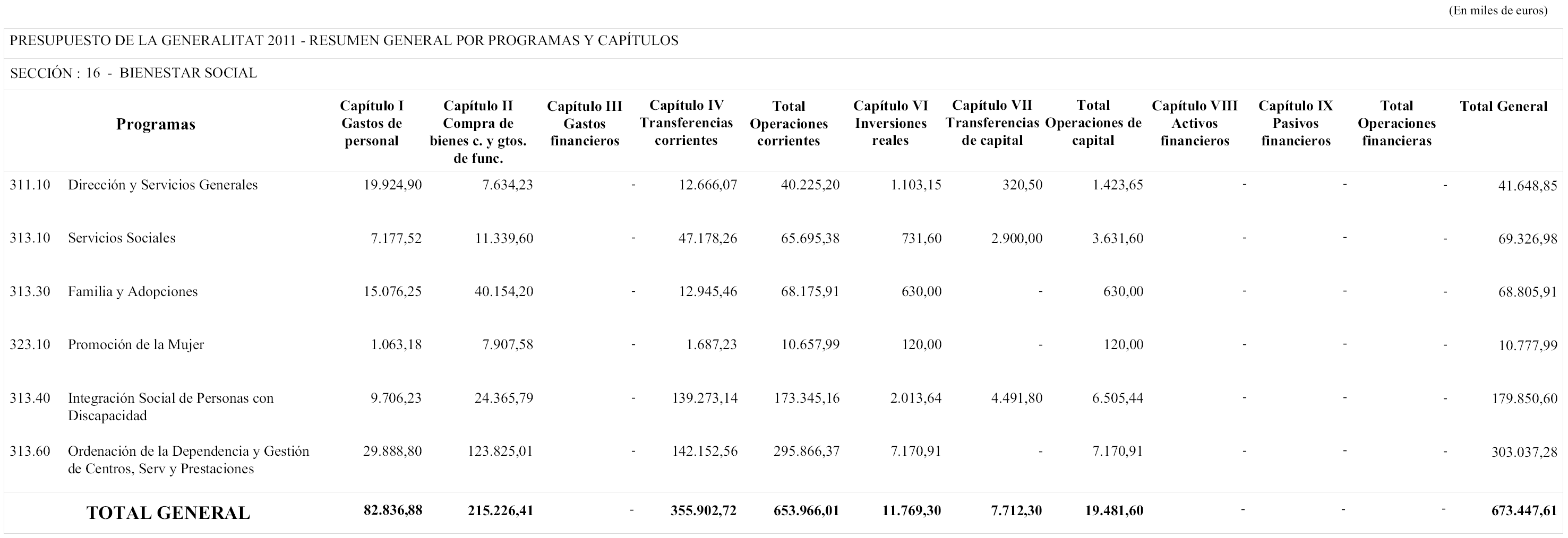Select Dirección y Servicios Generales row label
Image resolution: width=1568 pixels, height=538 pixels.
coord(162,185)
